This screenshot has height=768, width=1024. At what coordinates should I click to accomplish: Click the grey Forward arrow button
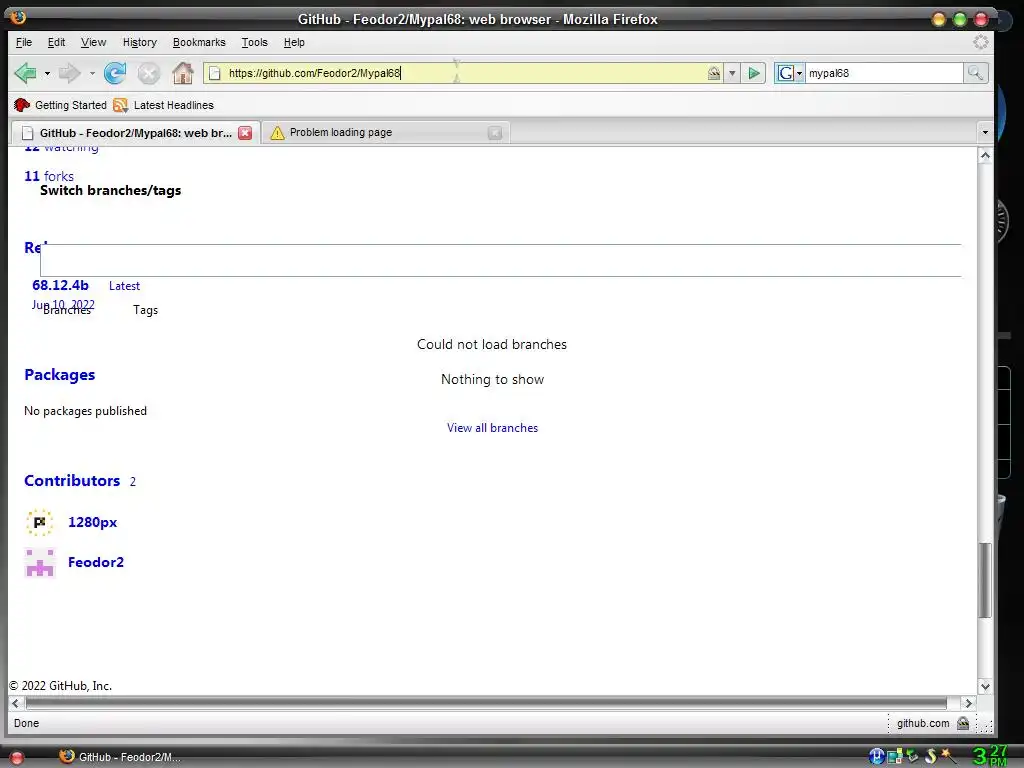[69, 73]
